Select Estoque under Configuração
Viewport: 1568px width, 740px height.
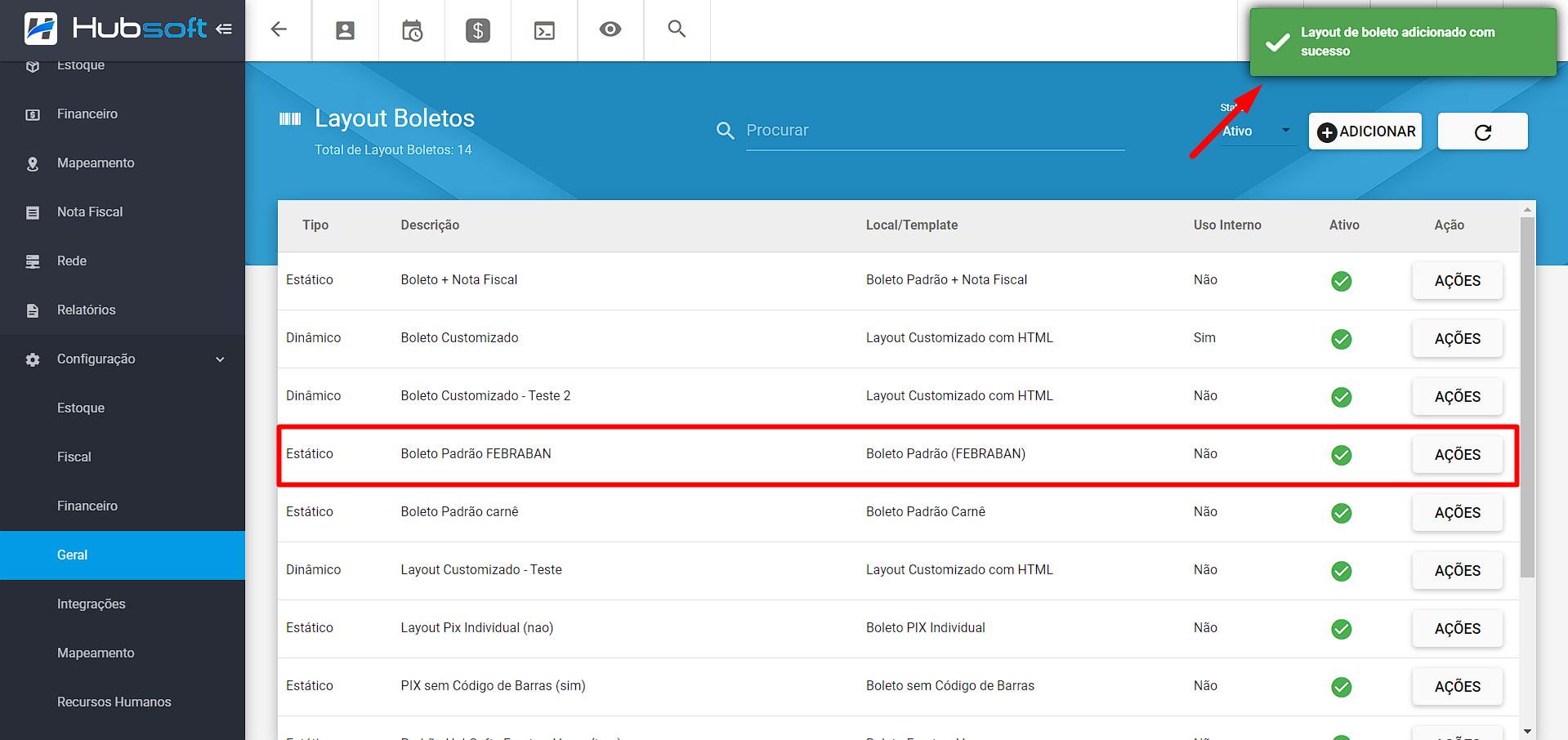(123, 408)
